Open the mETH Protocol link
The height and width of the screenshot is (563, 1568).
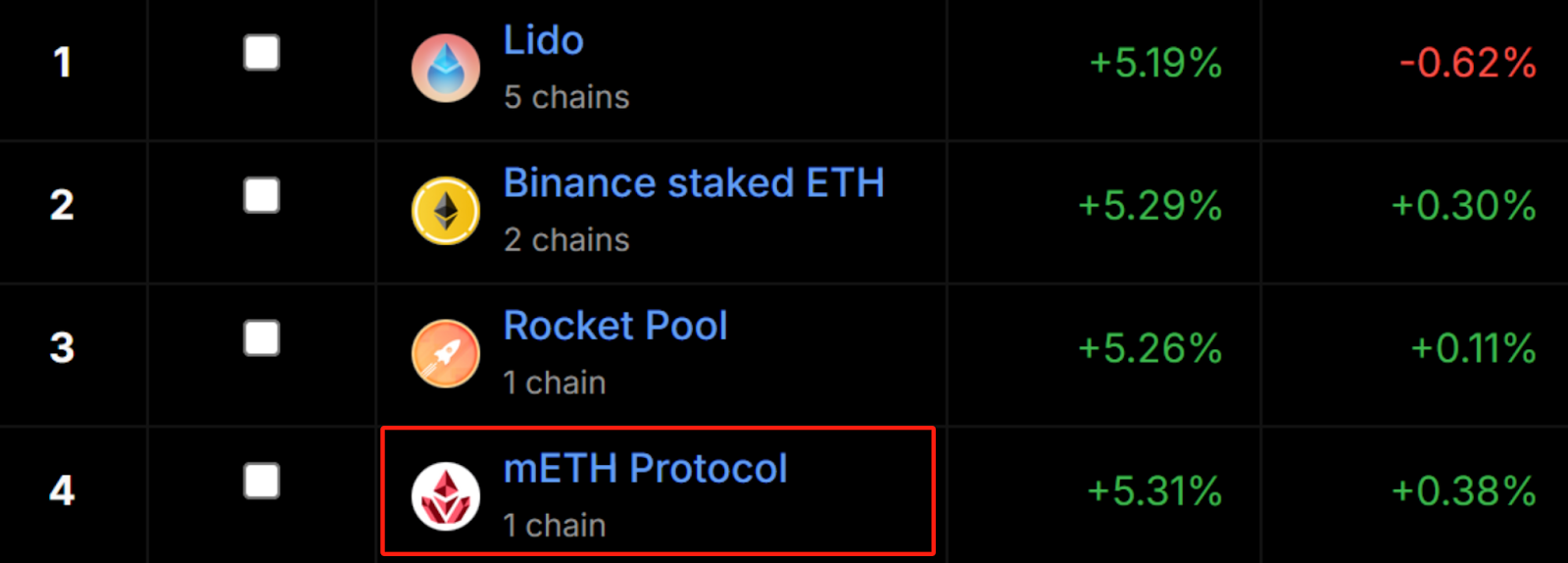[x=645, y=469]
